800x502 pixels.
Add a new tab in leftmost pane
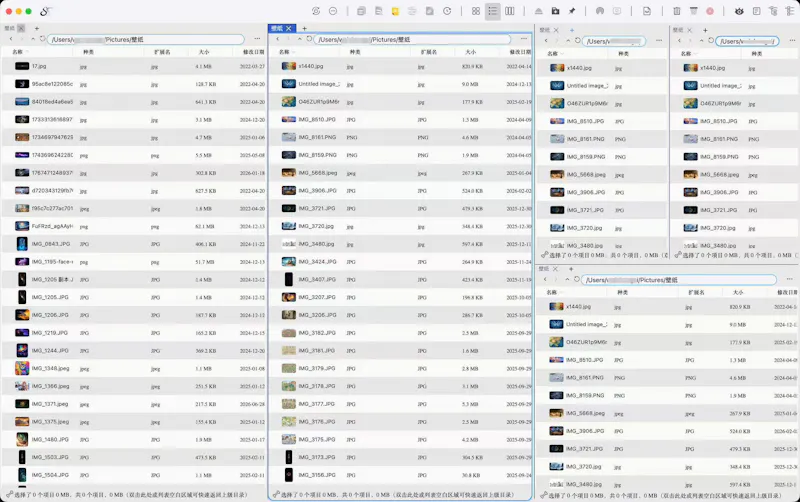point(36,29)
